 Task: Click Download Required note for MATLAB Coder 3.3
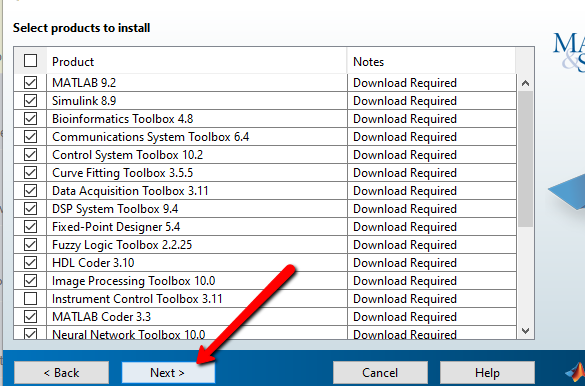[x=405, y=317]
